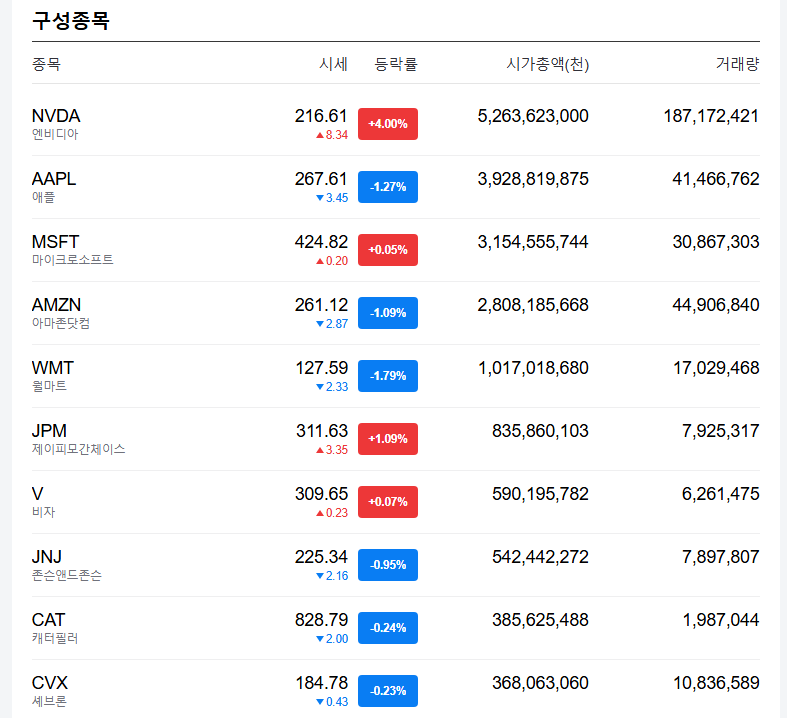The width and height of the screenshot is (787, 718).
Task: Click market cap 542,442,272
Action: point(541,557)
